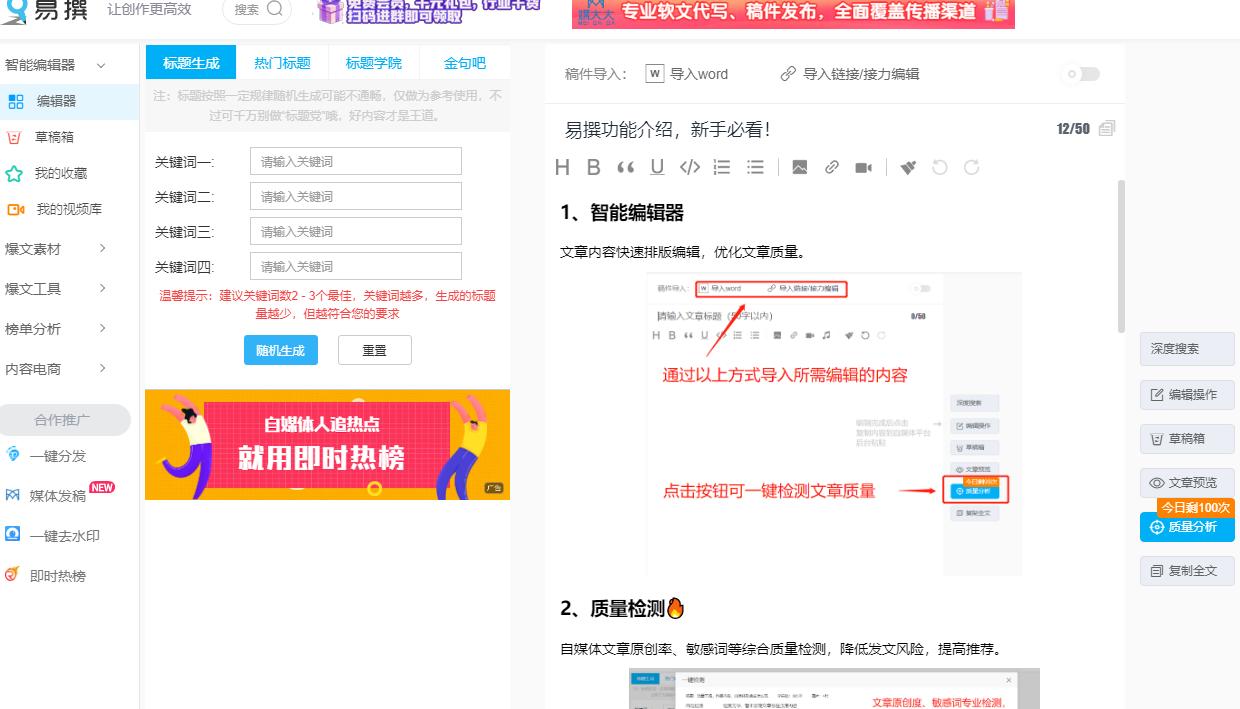The width and height of the screenshot is (1240, 709).
Task: Create an ordered list
Action: (722, 167)
